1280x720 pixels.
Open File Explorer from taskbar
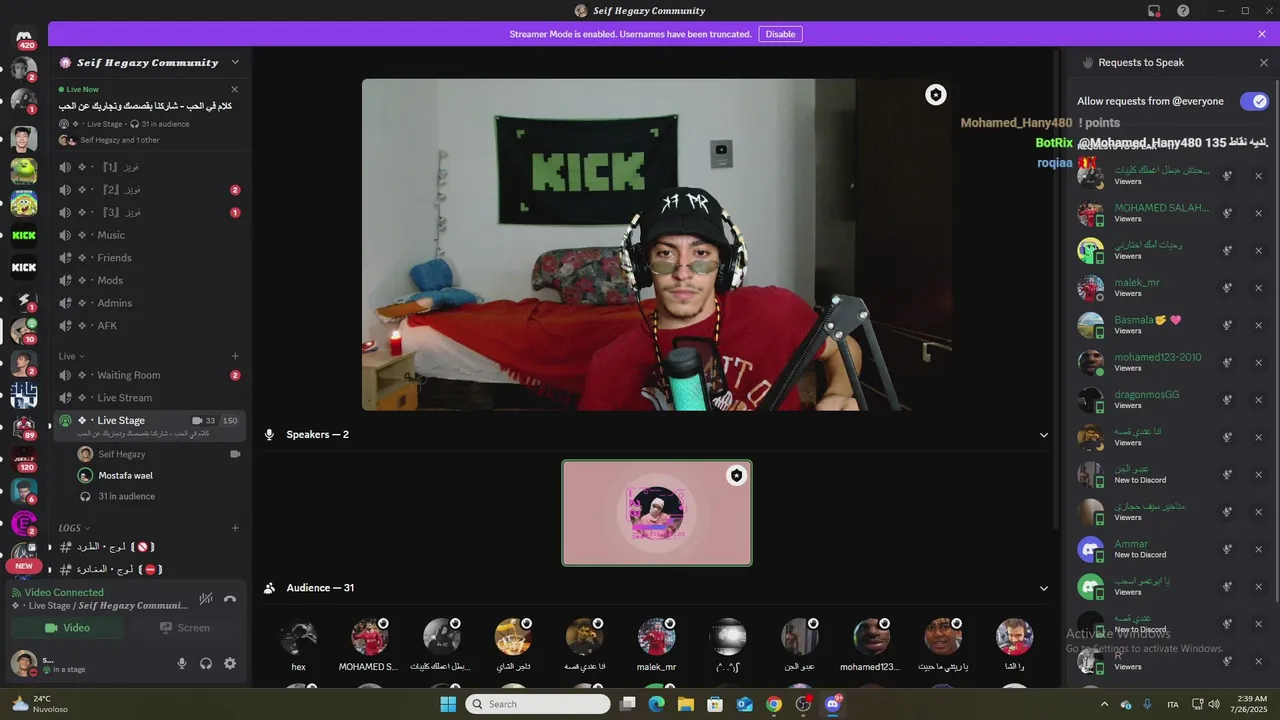pos(686,704)
